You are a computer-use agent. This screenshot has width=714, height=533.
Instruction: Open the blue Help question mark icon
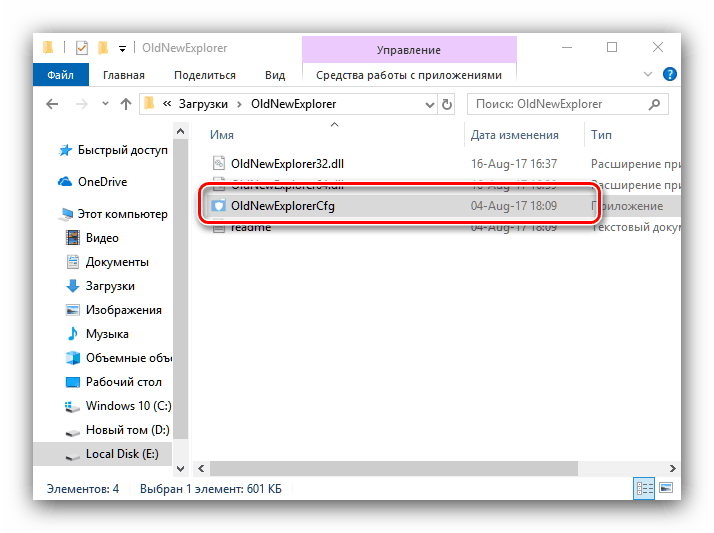[x=669, y=74]
